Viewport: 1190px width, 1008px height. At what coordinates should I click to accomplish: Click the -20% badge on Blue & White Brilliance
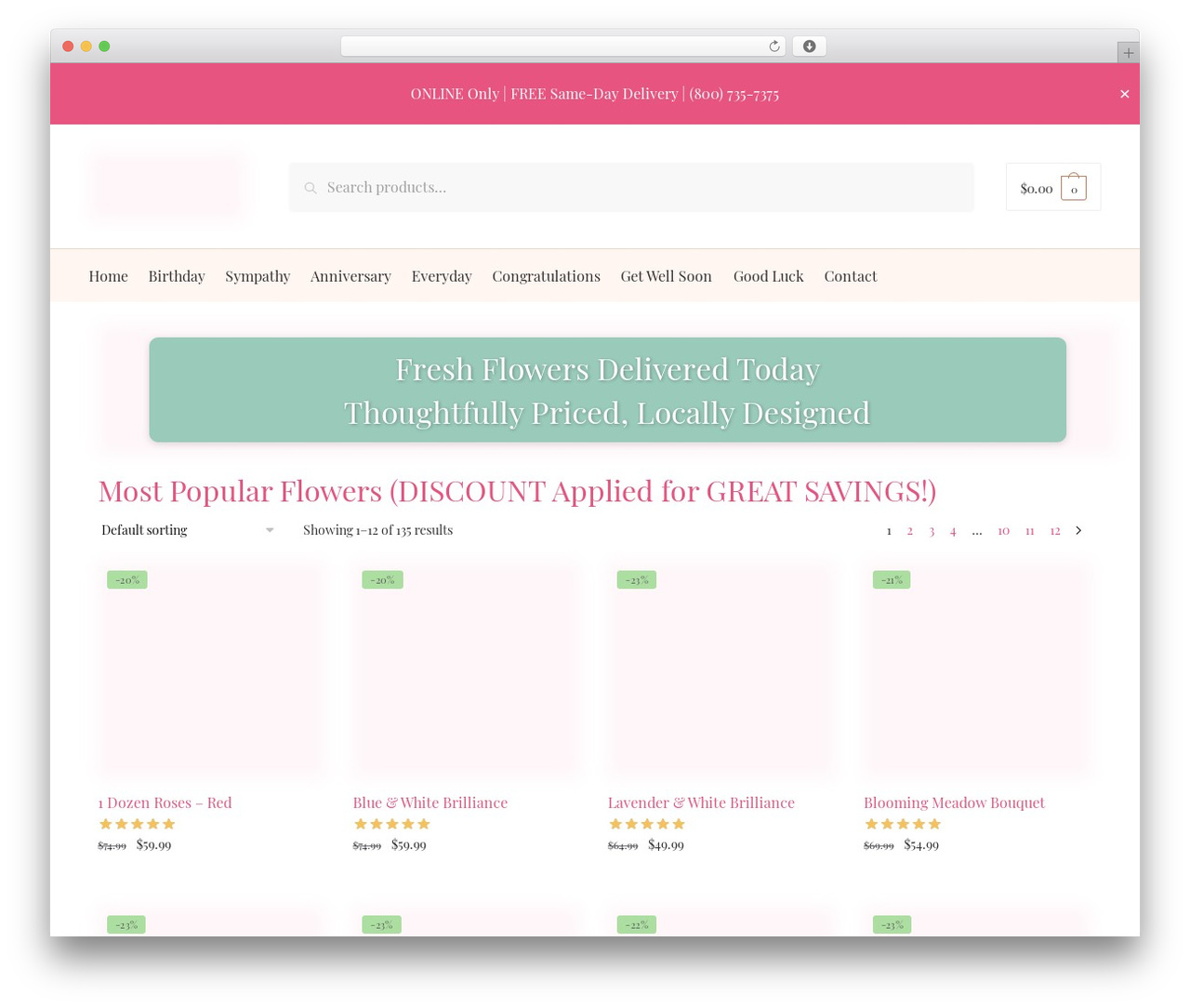(382, 579)
